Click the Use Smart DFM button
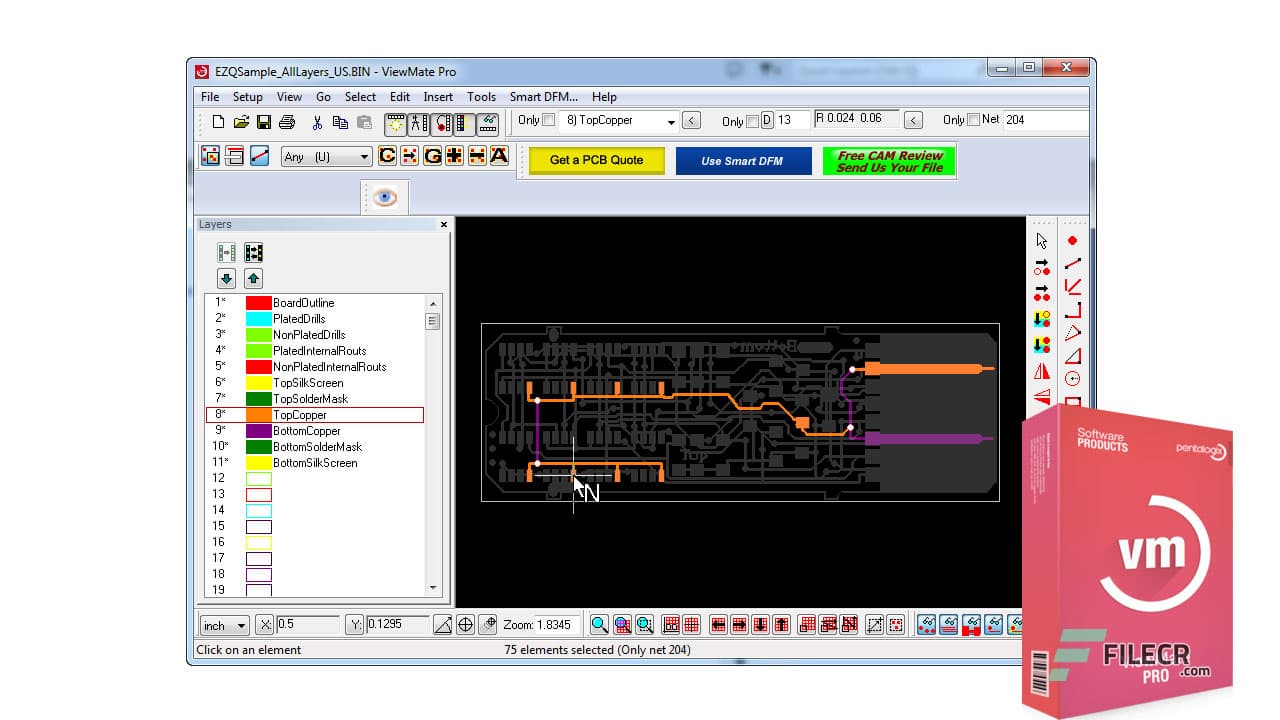1280x720 pixels. coord(743,161)
